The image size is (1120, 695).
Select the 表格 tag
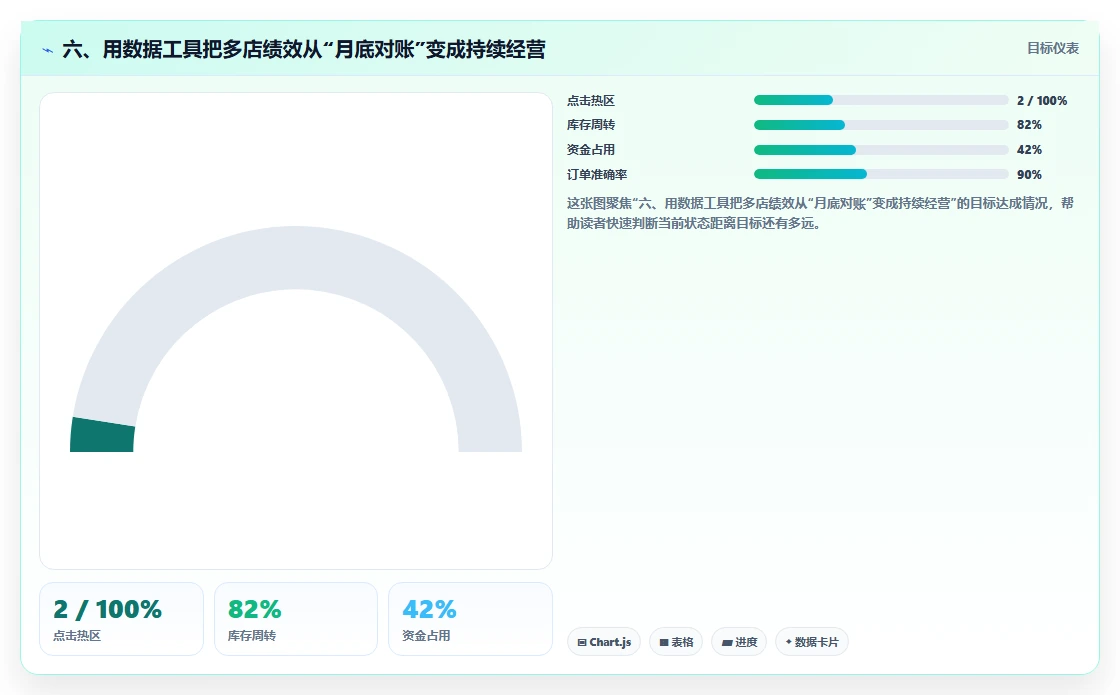tap(676, 641)
